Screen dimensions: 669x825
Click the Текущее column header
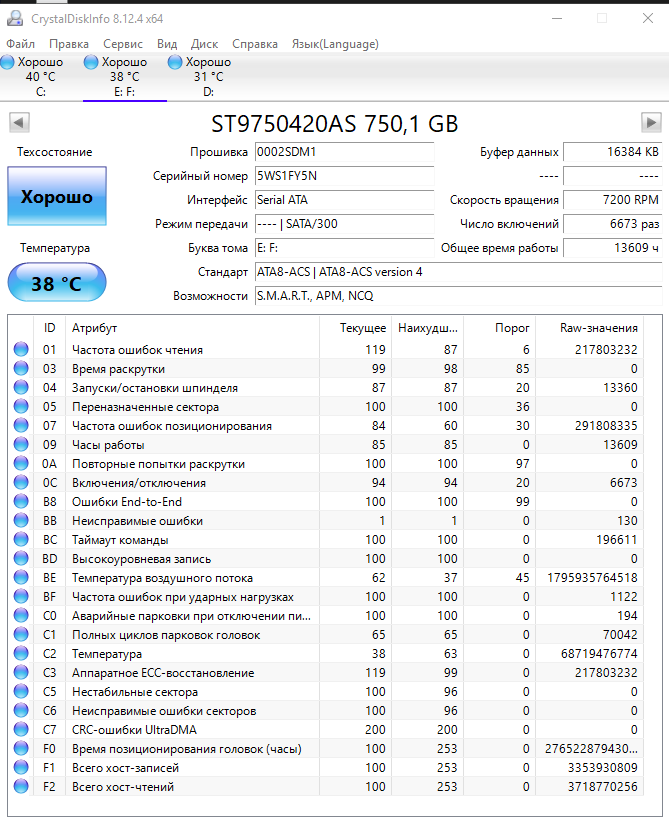(x=356, y=328)
